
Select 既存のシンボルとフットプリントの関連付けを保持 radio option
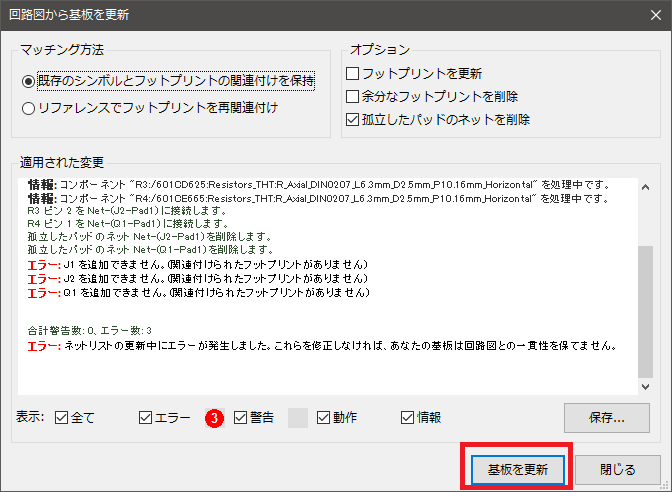(x=29, y=80)
